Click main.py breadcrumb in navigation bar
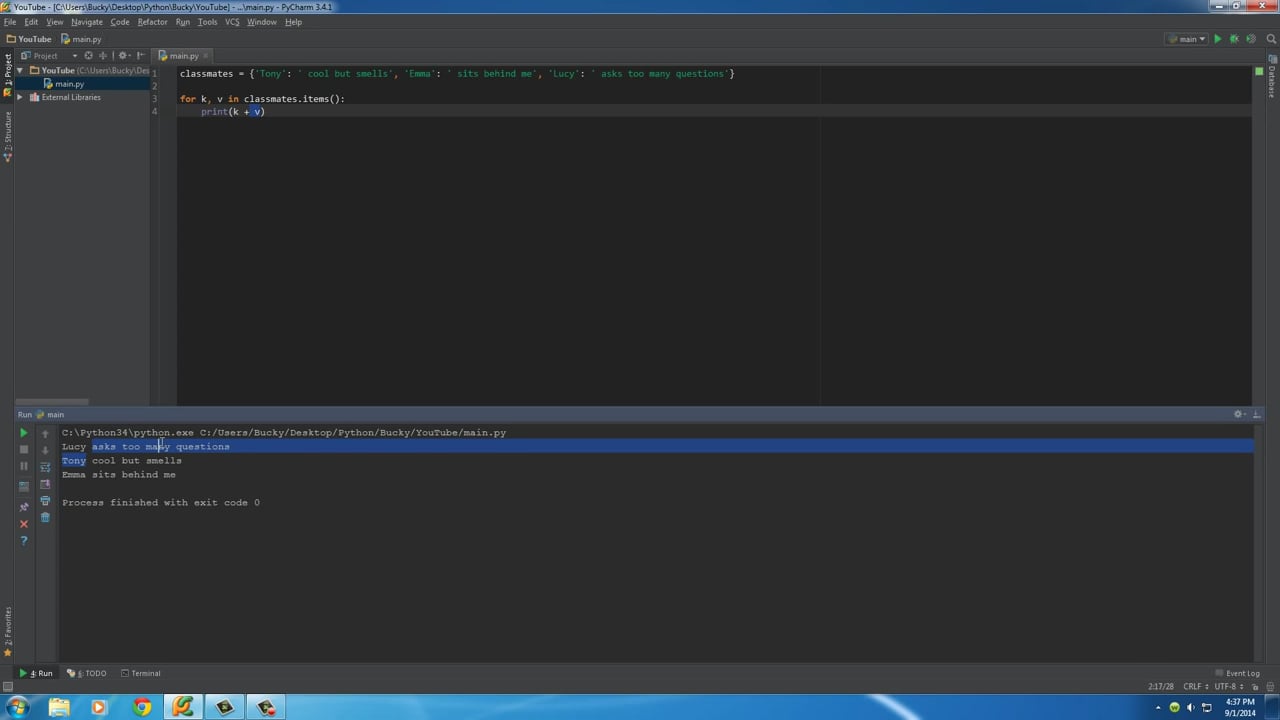 [x=81, y=39]
